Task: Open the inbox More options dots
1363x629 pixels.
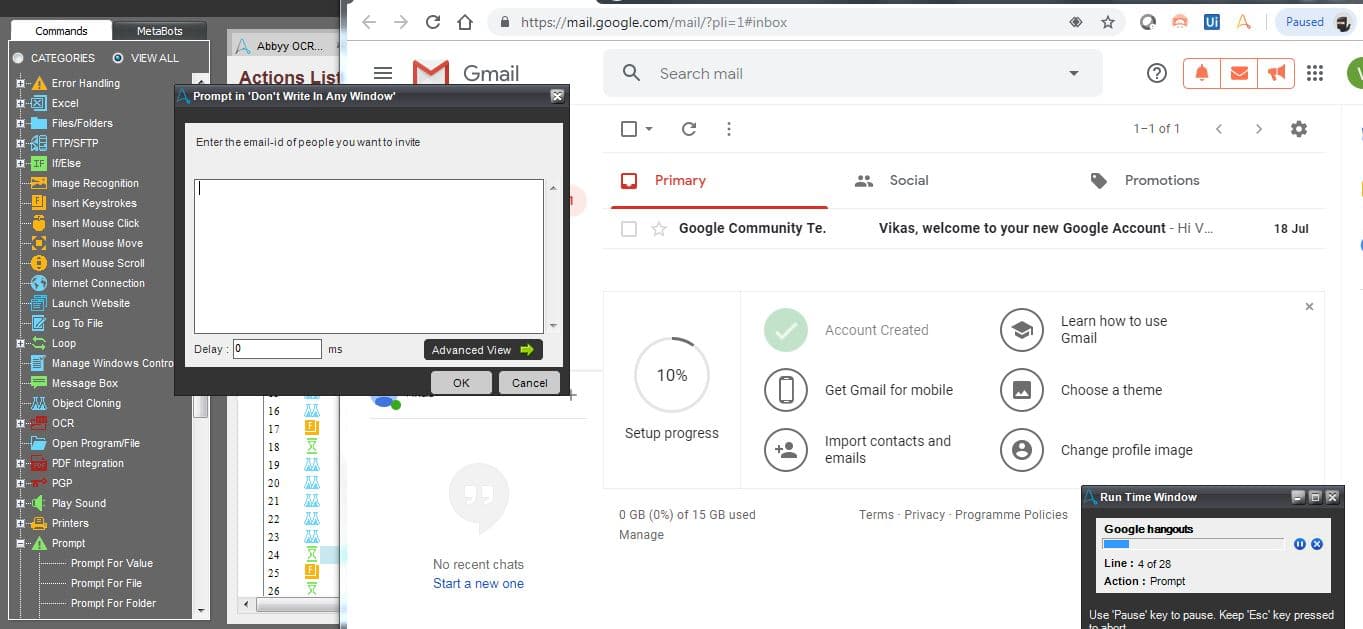Action: pyautogui.click(x=729, y=129)
